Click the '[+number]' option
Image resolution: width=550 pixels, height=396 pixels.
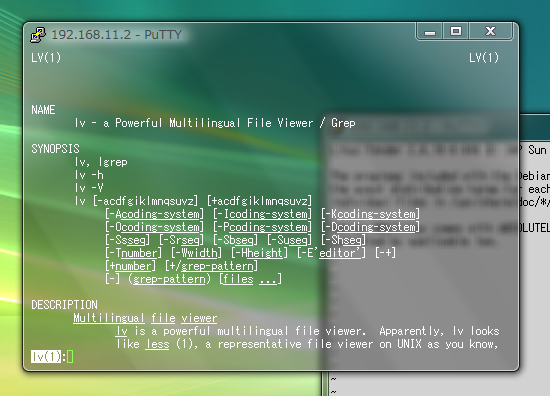[x=130, y=266]
